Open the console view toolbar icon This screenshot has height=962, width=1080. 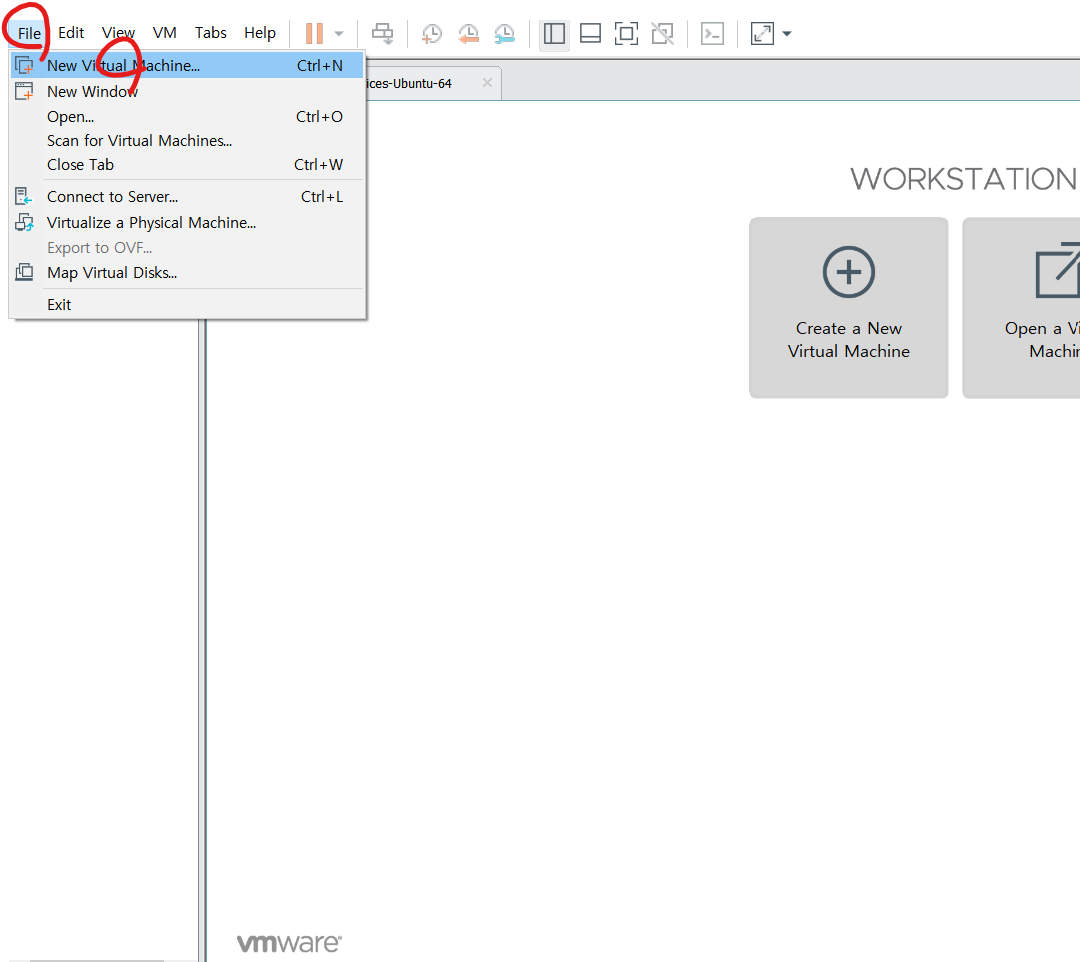point(712,33)
